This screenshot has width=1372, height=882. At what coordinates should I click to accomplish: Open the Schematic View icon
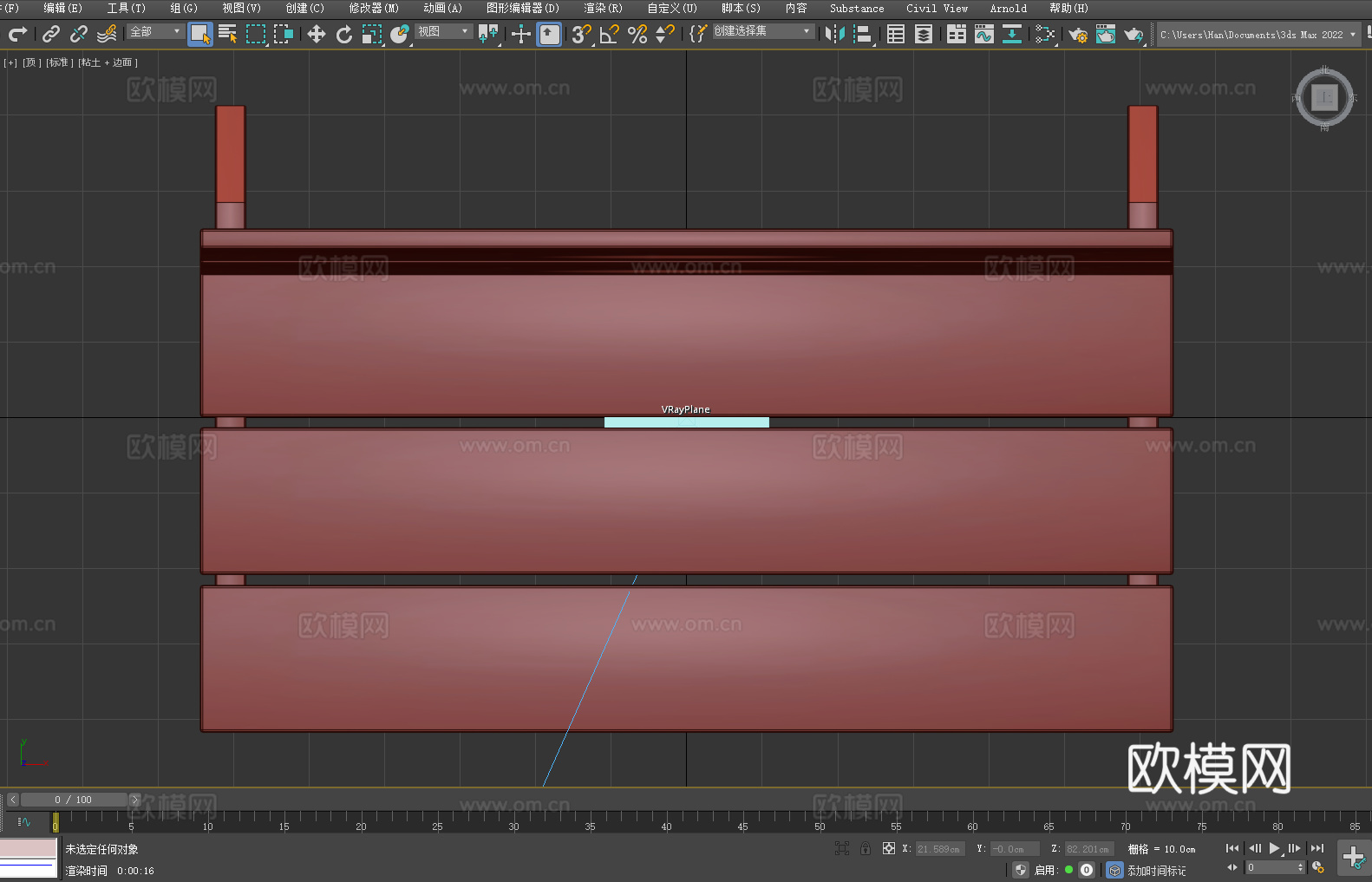[1012, 34]
